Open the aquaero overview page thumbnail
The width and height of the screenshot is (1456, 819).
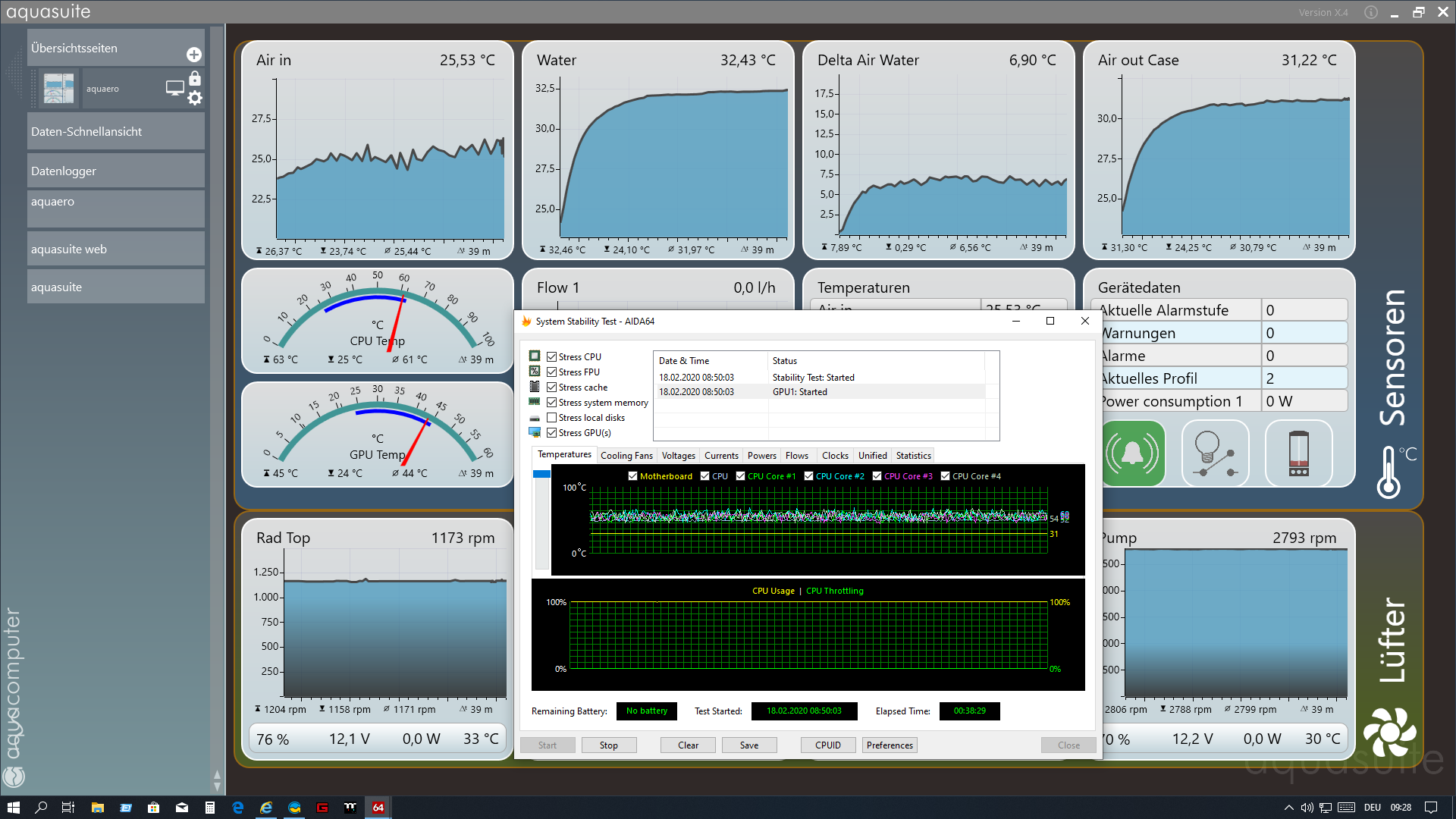coord(59,88)
